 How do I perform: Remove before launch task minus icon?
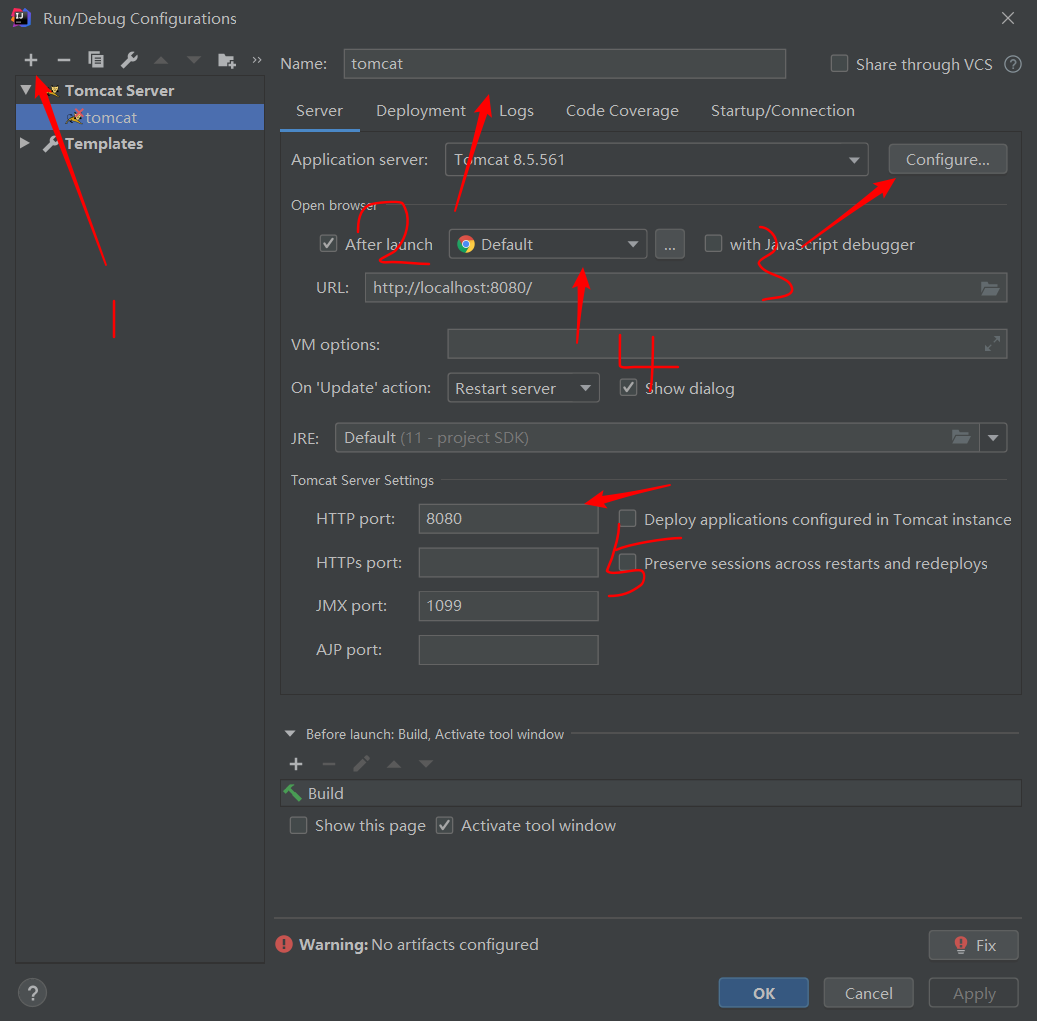tap(329, 764)
